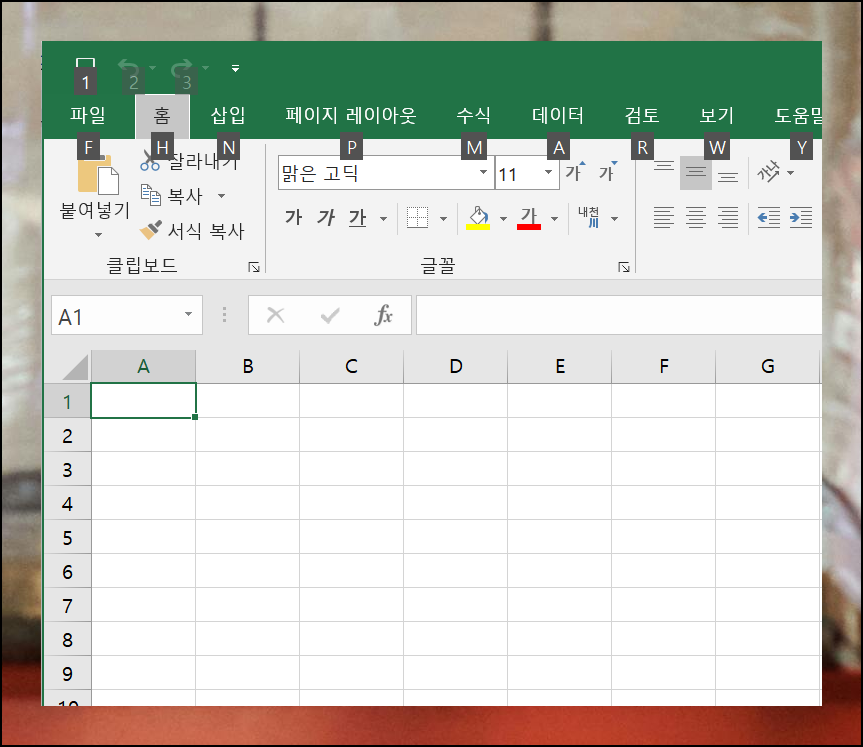The height and width of the screenshot is (747, 863).
Task: Switch to the 수식 tab
Action: pos(473,115)
